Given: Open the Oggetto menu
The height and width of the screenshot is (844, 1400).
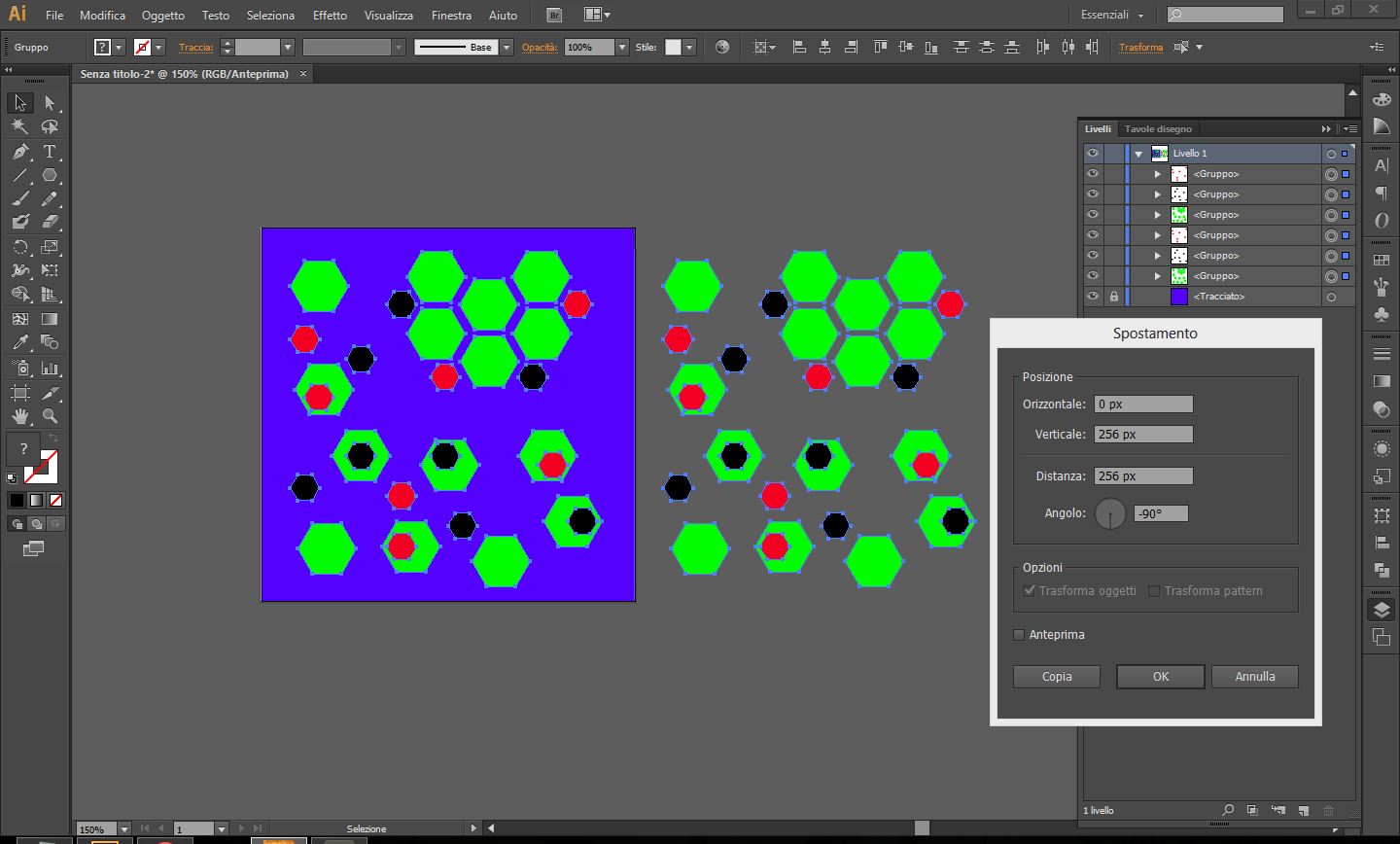Looking at the screenshot, I should (162, 15).
